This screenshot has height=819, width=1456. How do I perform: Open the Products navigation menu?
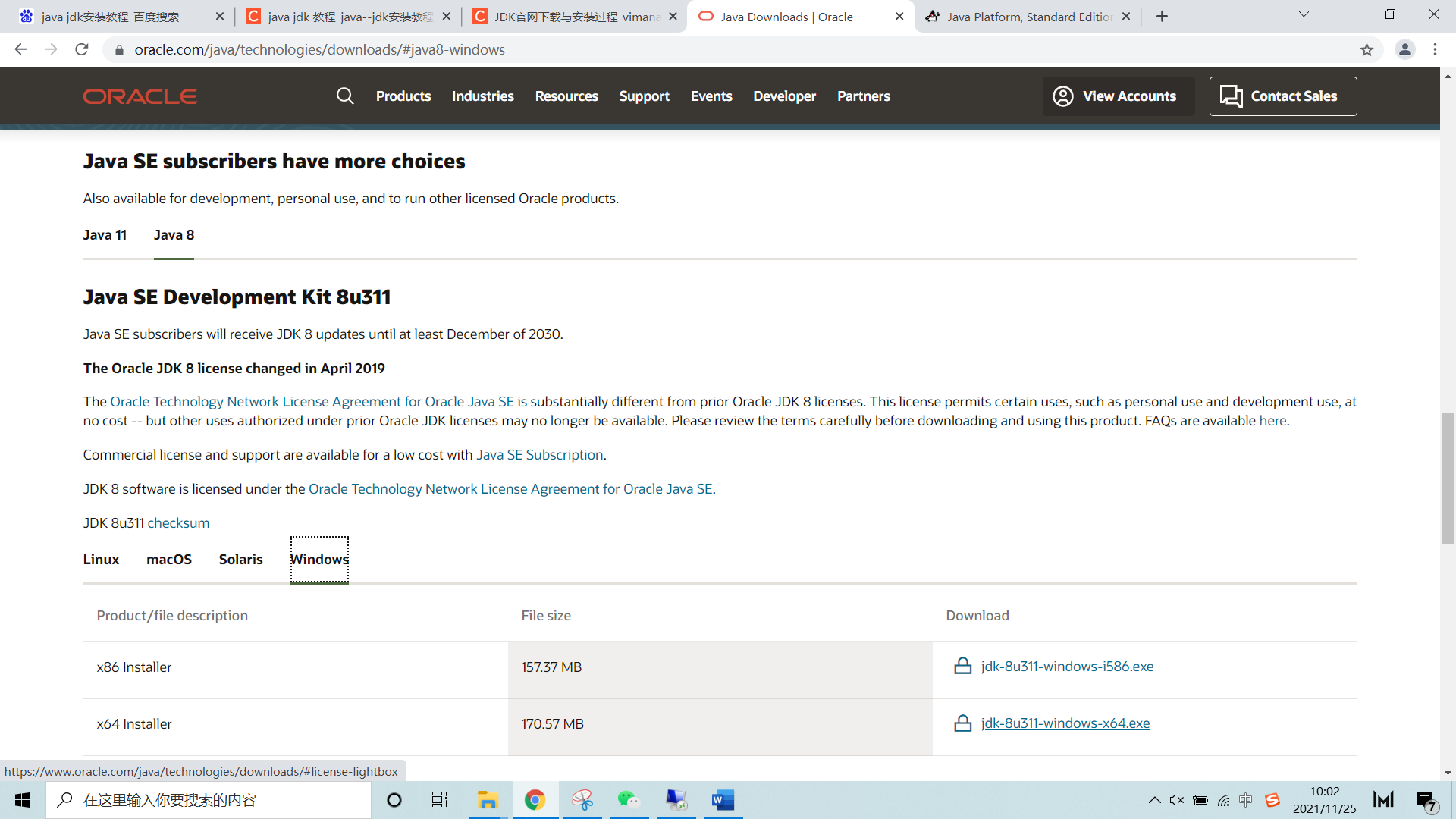(x=403, y=96)
